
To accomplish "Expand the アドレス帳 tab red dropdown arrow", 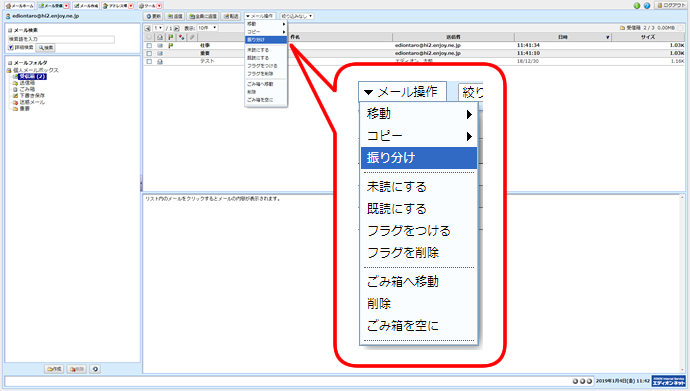I will 131,6.
